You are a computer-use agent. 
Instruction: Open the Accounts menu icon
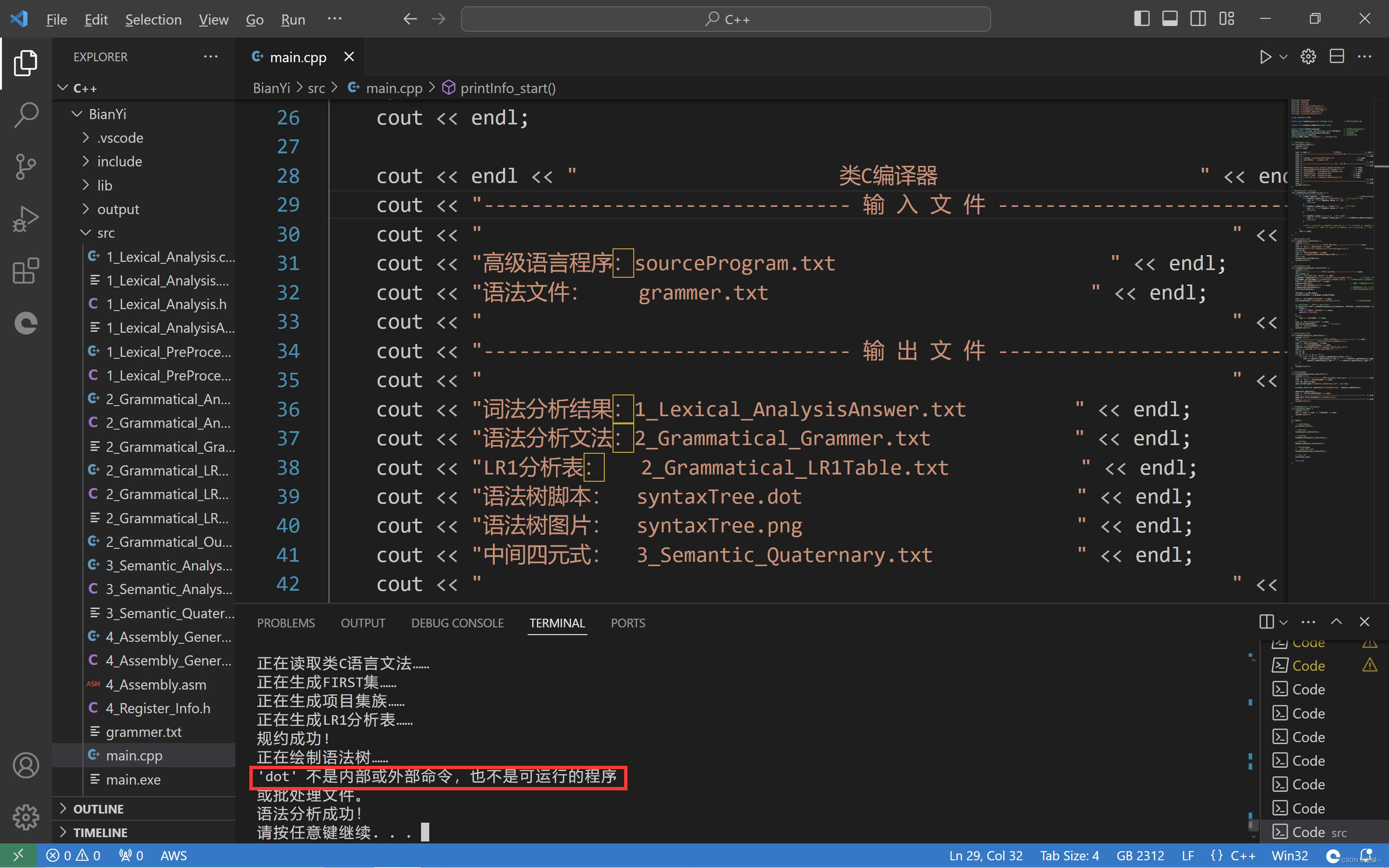point(26,765)
